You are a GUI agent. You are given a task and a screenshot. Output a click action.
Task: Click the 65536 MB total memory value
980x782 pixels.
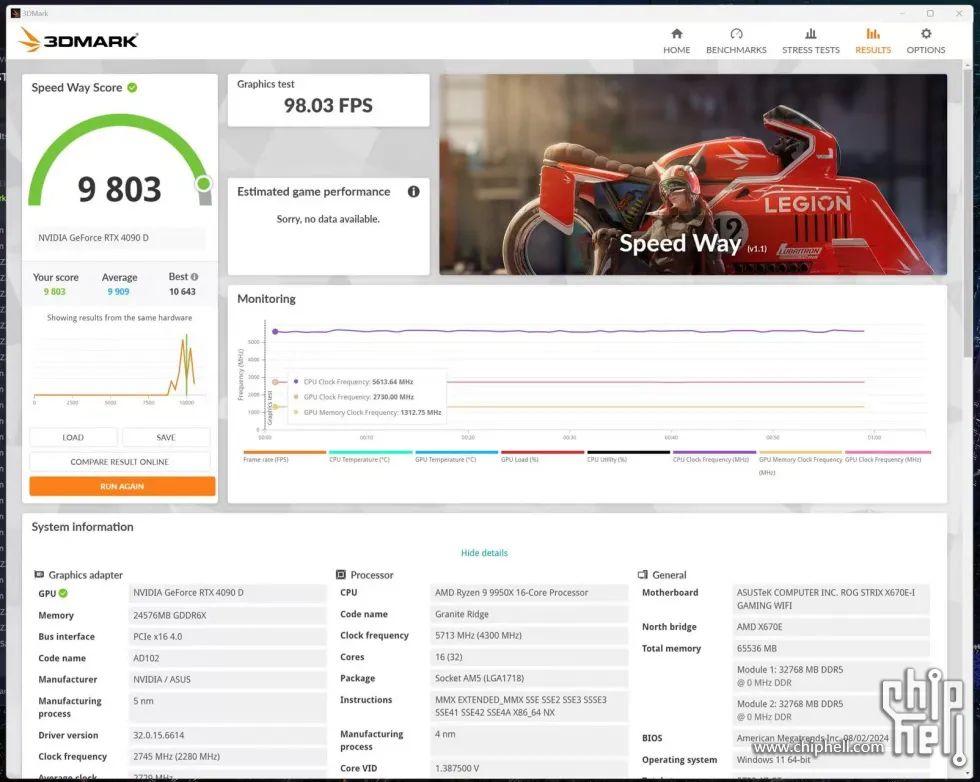point(831,648)
